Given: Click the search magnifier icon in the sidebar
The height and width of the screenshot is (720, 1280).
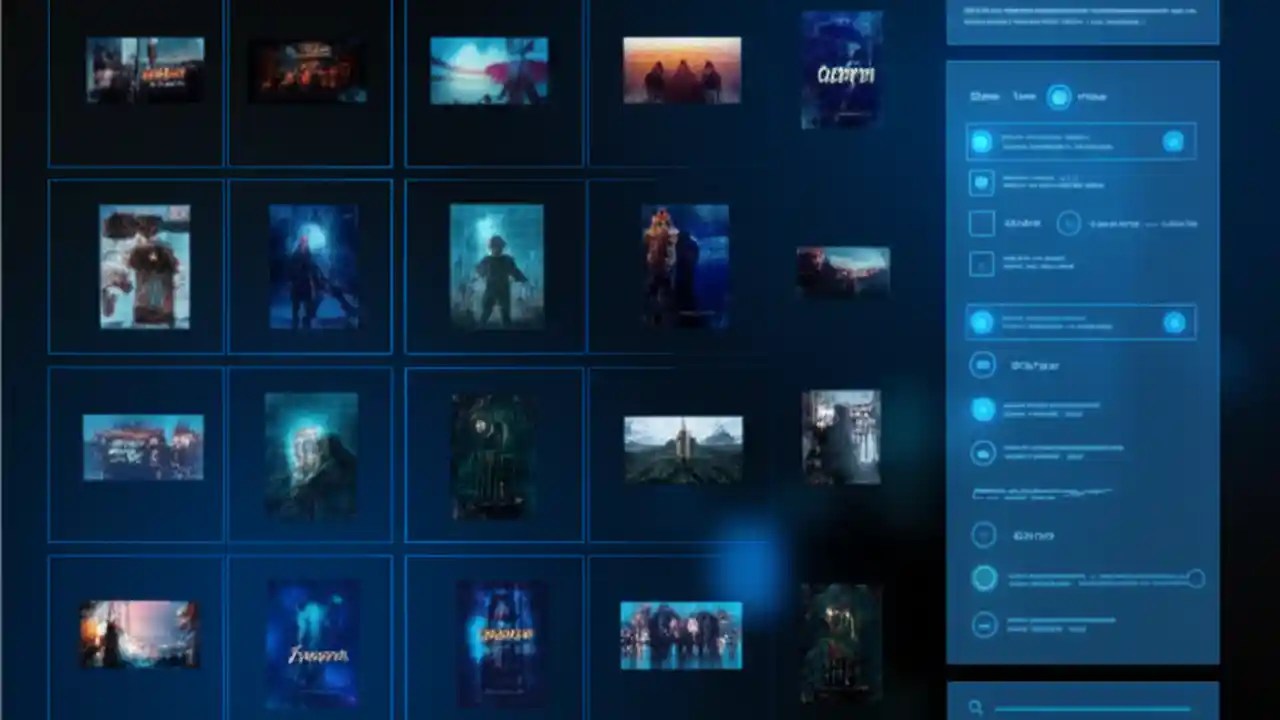Looking at the screenshot, I should tap(976, 705).
